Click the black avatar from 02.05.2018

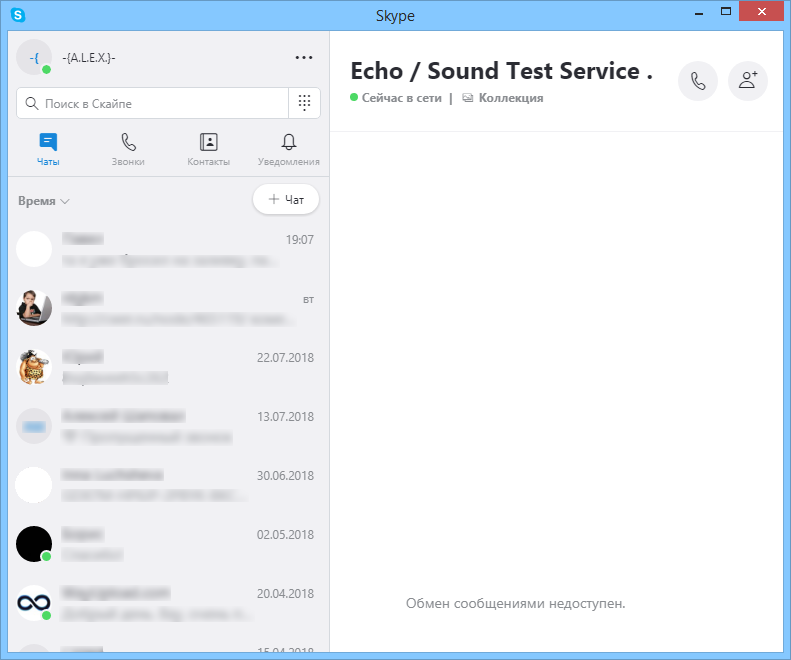(34, 544)
